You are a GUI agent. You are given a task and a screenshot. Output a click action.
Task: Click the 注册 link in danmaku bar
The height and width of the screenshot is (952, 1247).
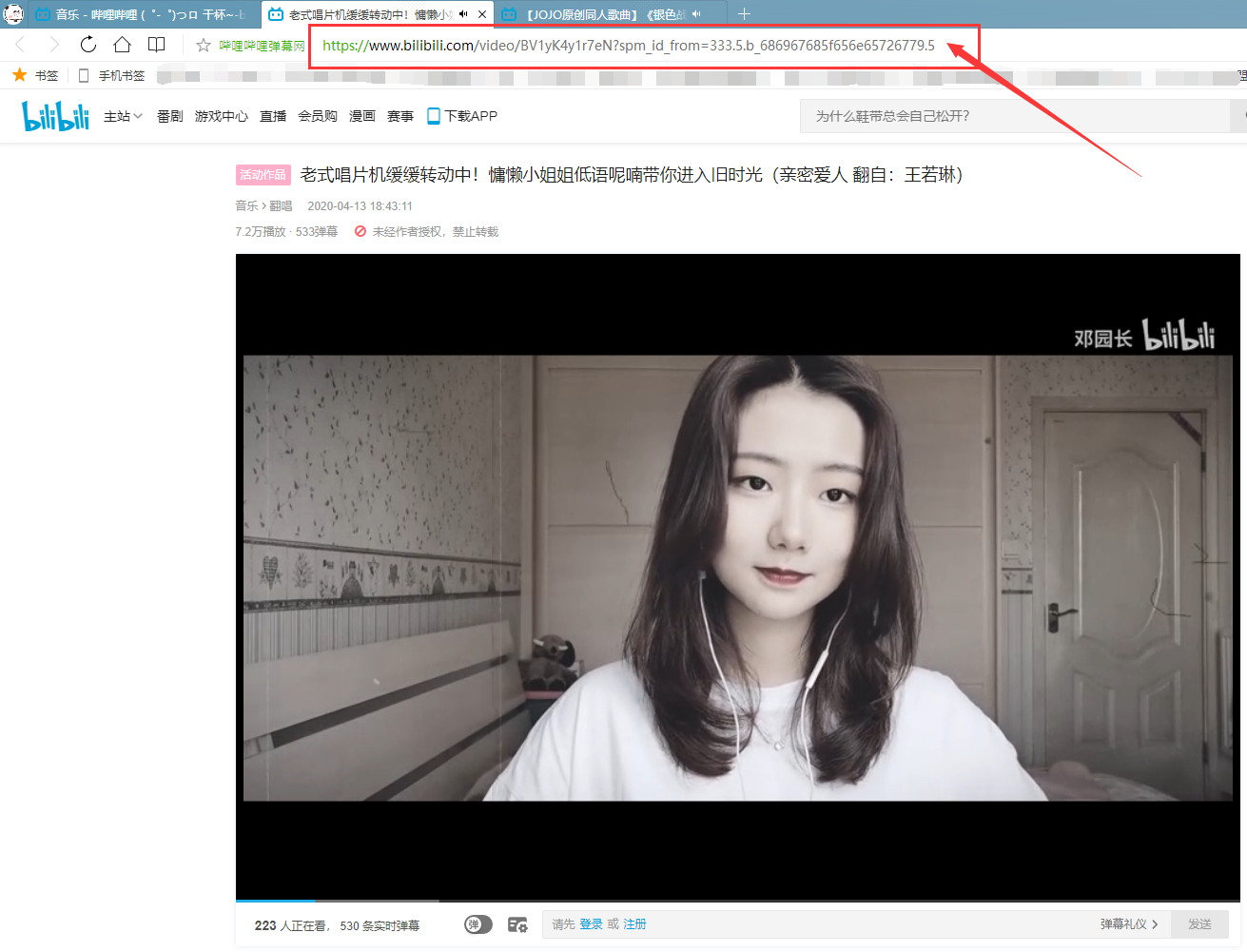634,924
